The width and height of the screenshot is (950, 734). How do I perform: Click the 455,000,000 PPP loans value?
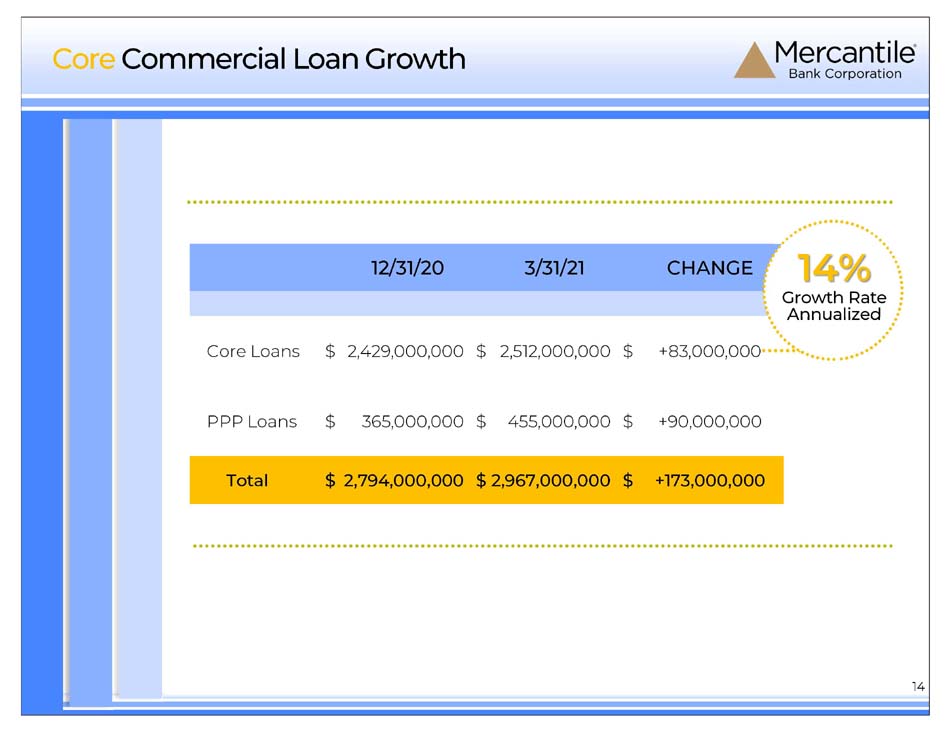tap(559, 422)
